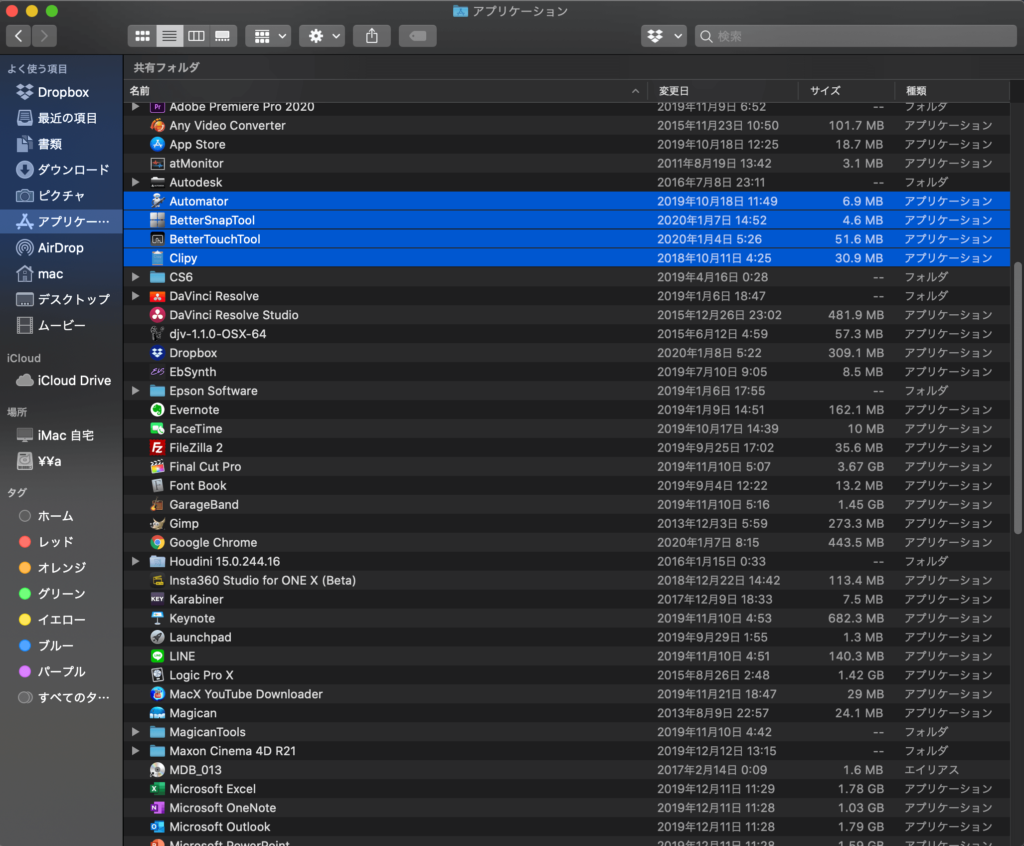Open the gear action menu

pyautogui.click(x=322, y=36)
